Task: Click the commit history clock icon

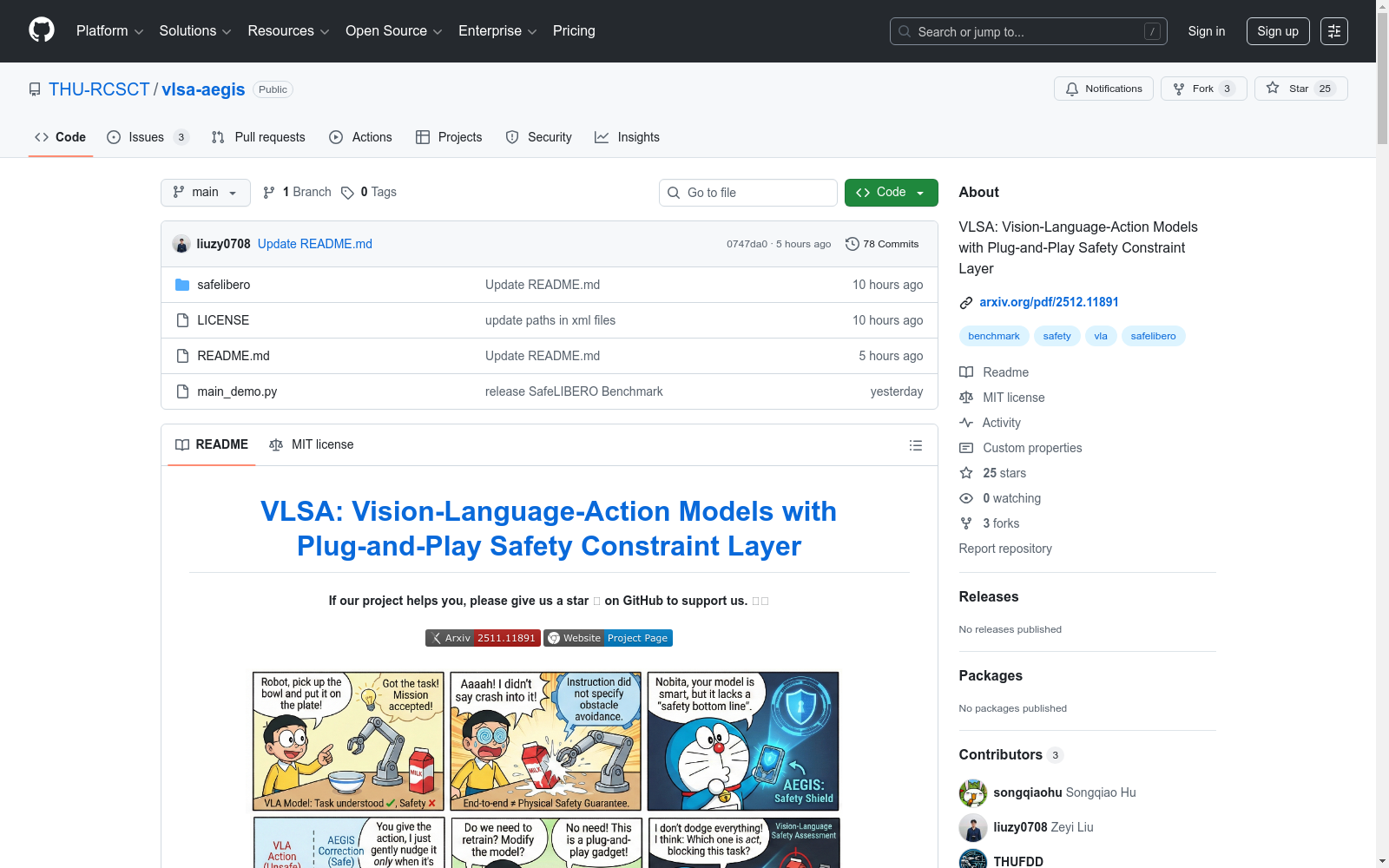Action: (852, 244)
